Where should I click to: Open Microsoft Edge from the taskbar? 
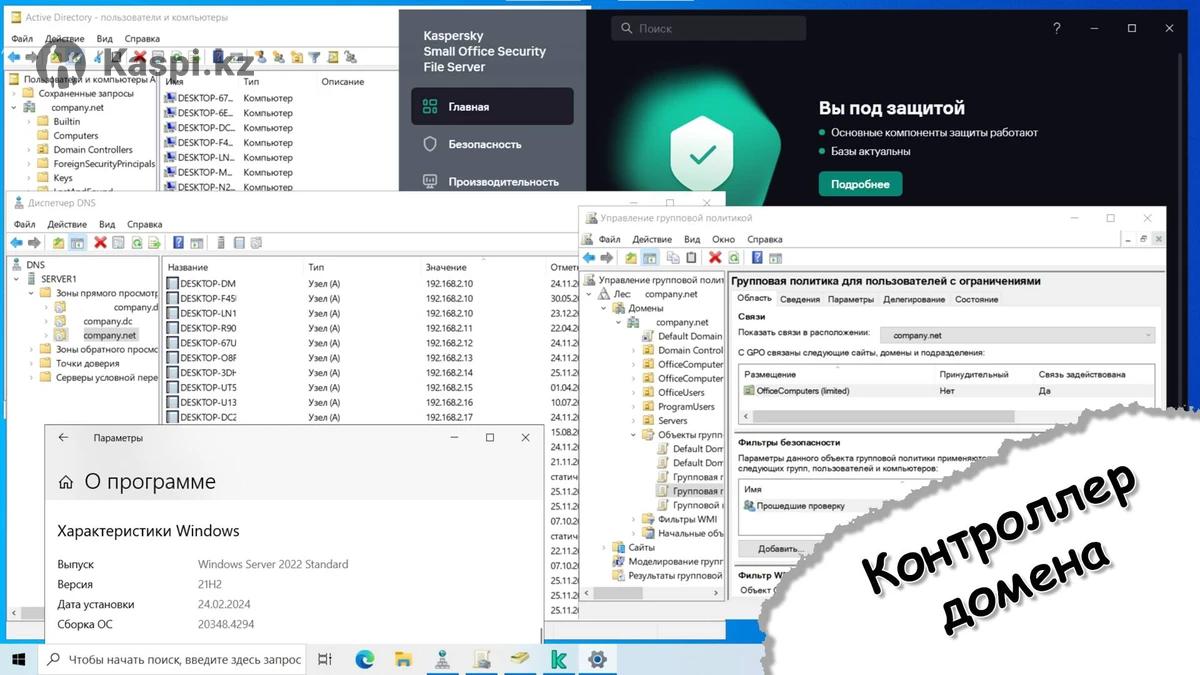click(365, 659)
